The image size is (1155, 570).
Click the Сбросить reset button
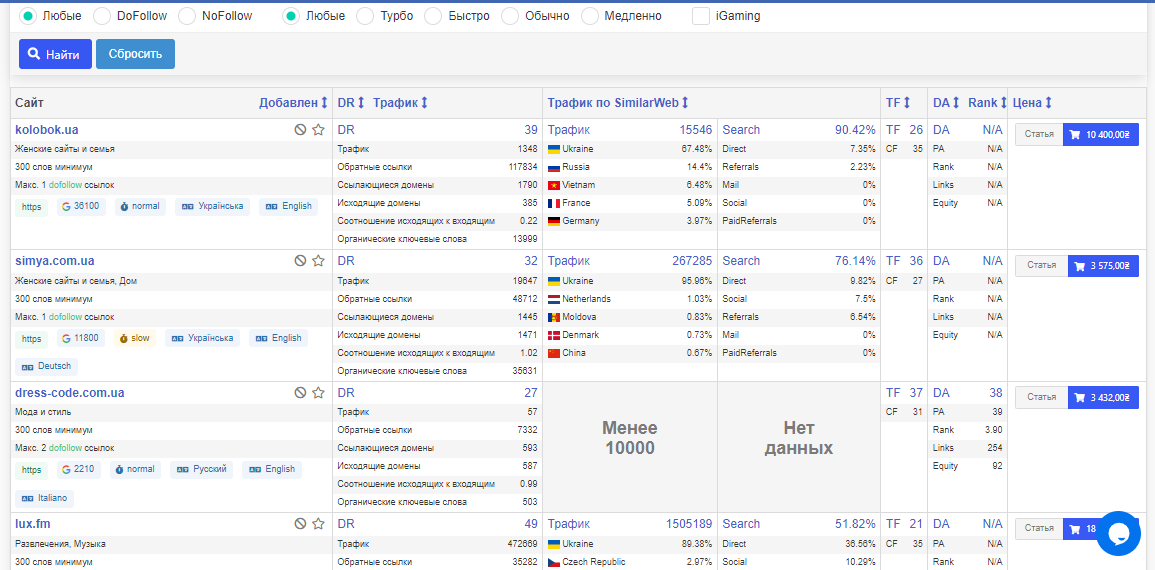(136, 54)
